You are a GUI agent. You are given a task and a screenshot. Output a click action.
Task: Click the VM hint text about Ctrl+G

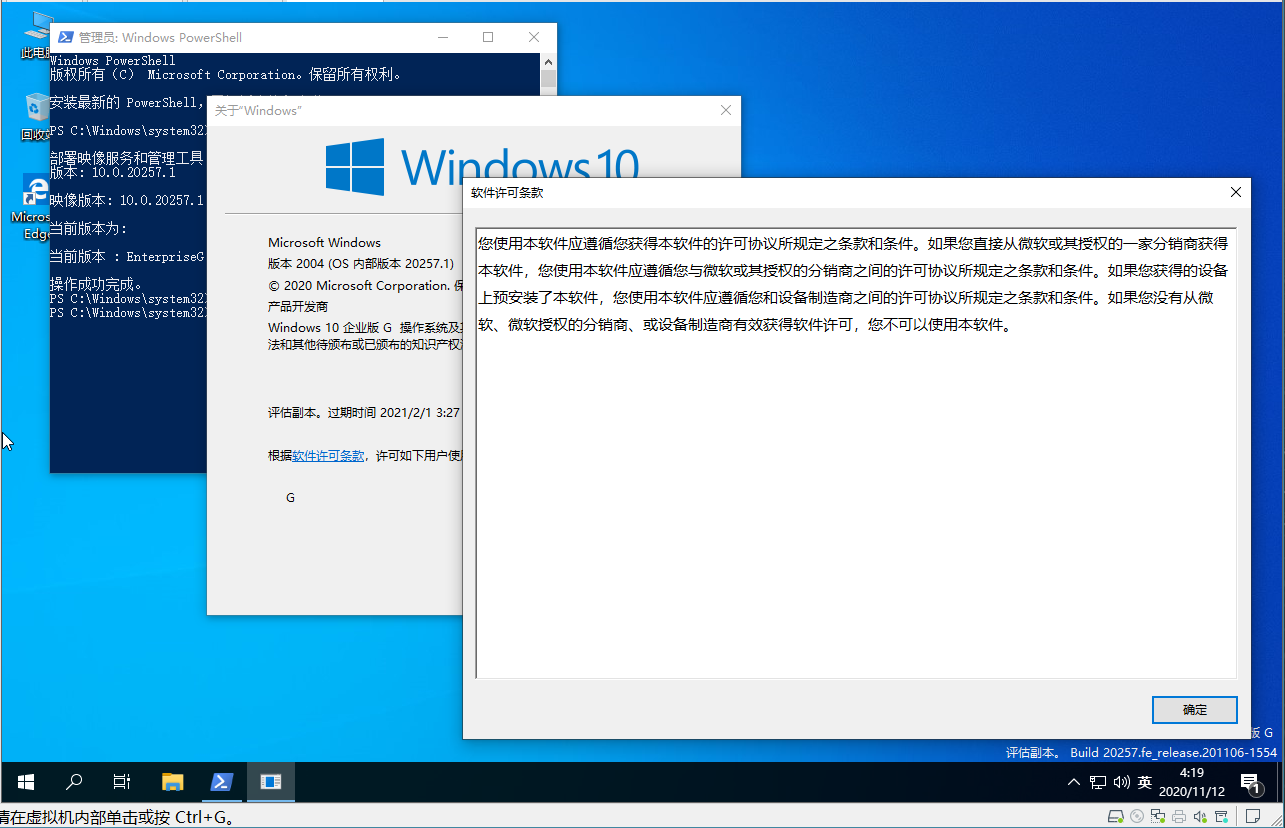(118, 818)
